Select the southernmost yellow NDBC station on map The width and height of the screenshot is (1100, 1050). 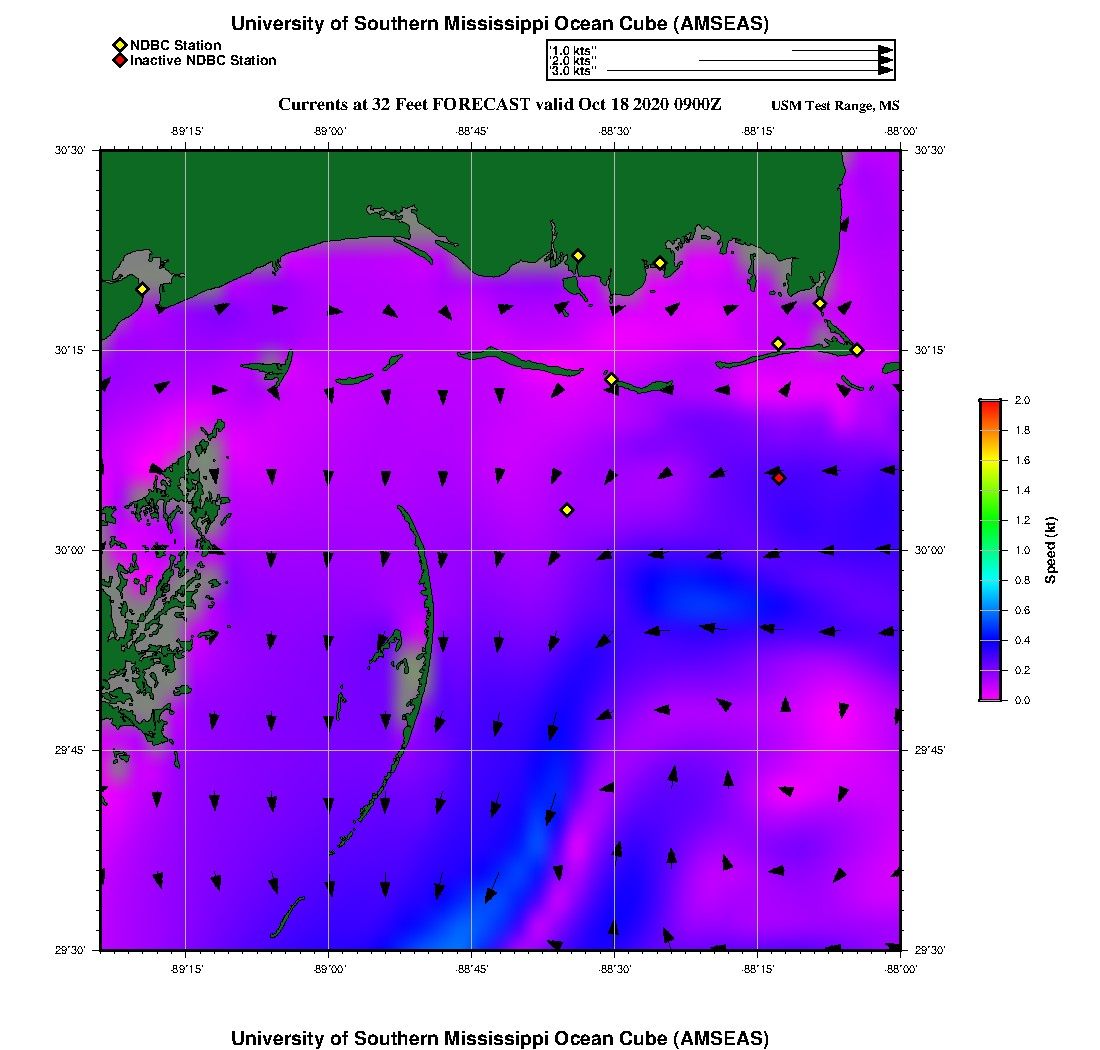coord(567,510)
